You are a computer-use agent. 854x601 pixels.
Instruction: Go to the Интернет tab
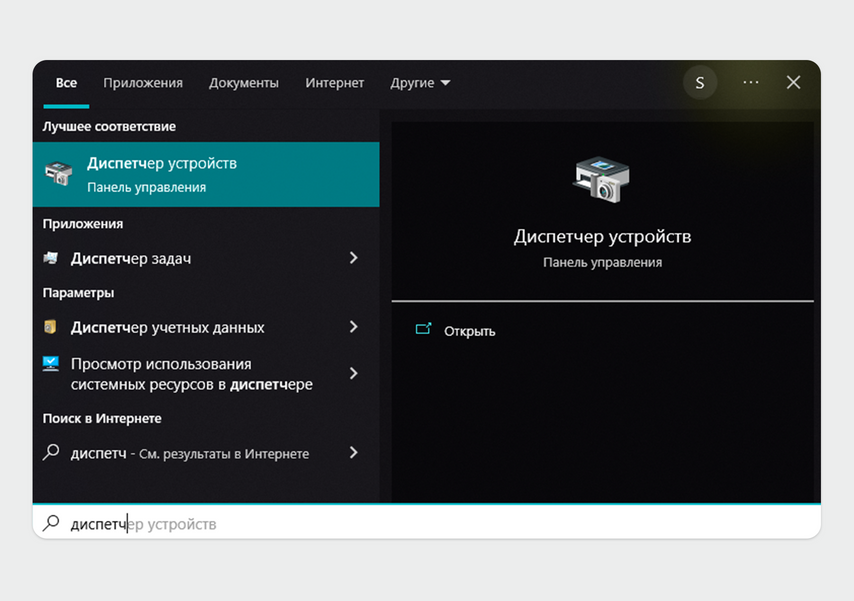coord(334,83)
